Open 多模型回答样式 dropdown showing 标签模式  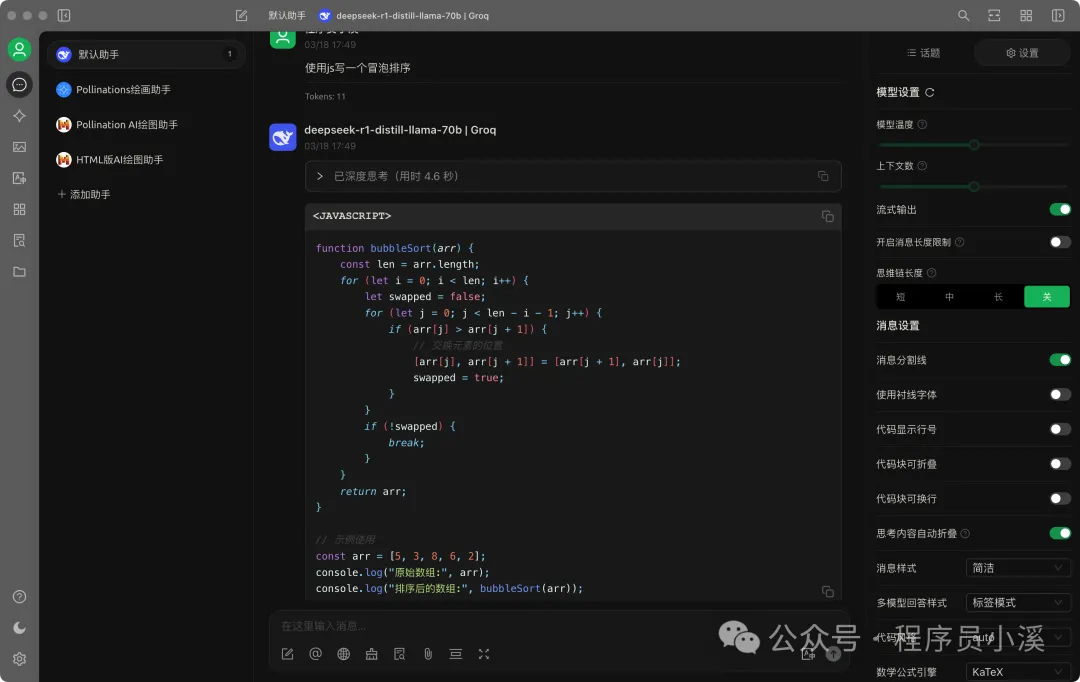click(1018, 602)
